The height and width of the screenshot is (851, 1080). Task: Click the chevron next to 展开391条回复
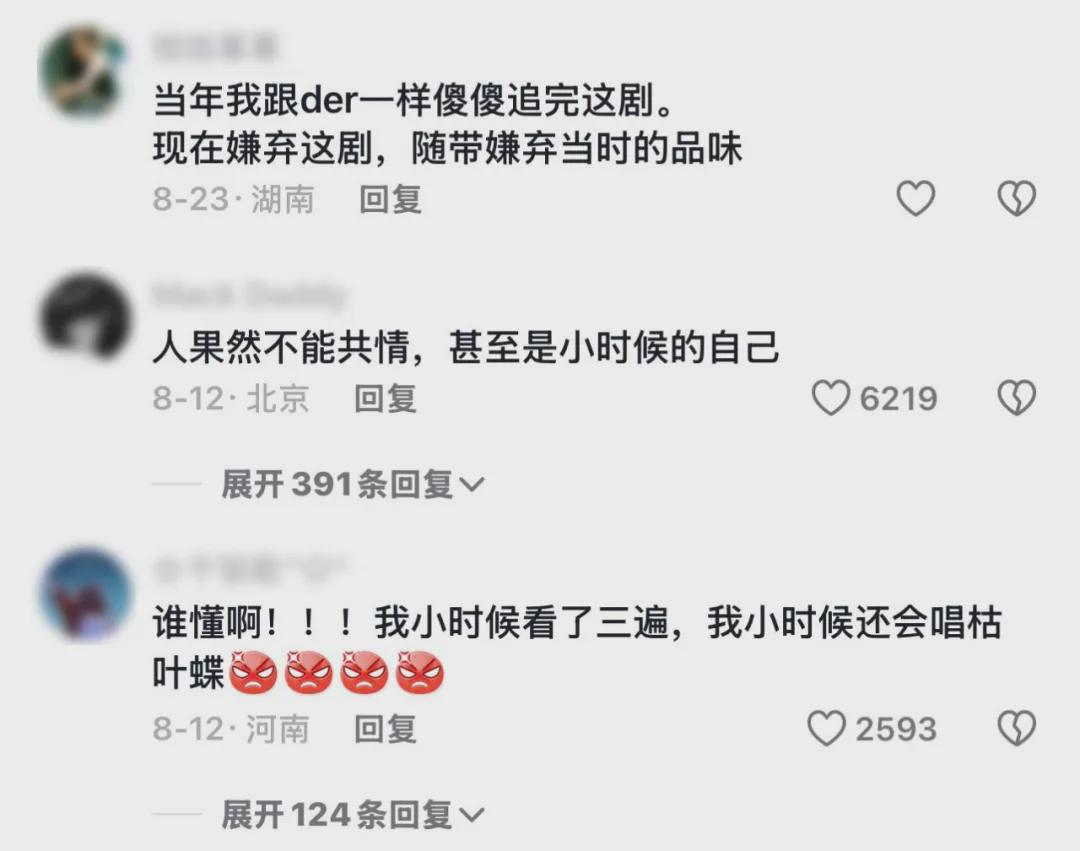click(472, 486)
